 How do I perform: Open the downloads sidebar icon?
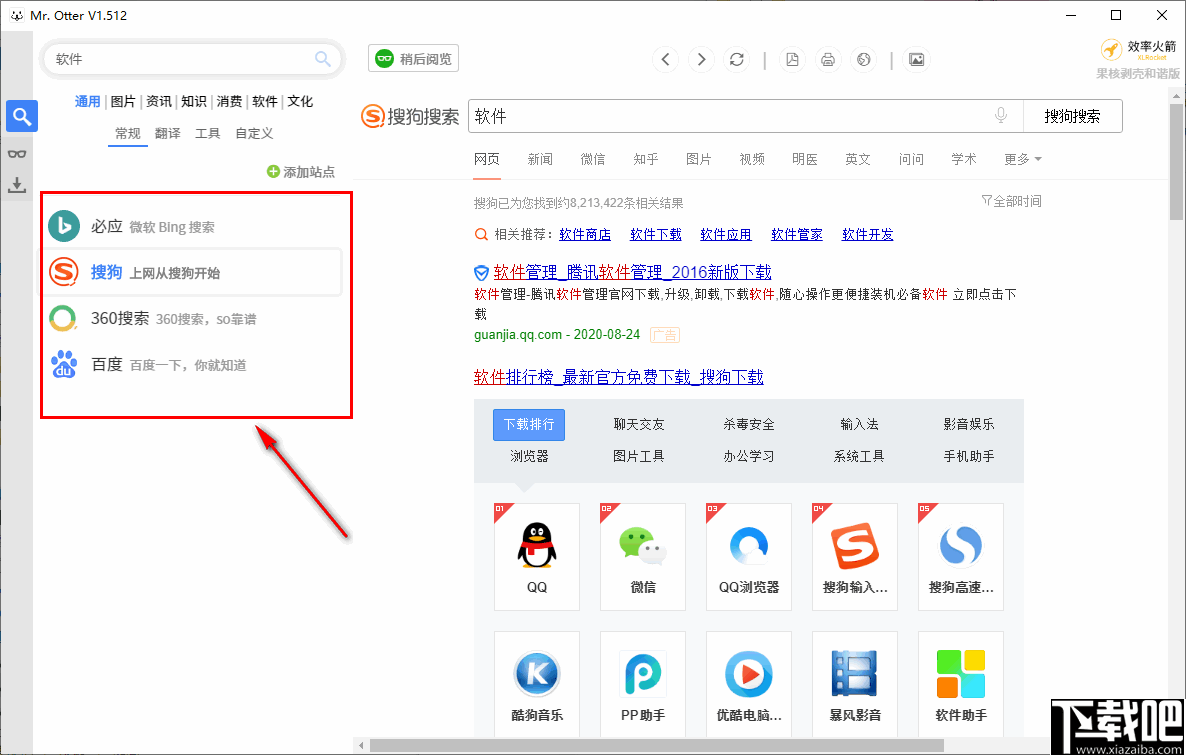point(17,185)
